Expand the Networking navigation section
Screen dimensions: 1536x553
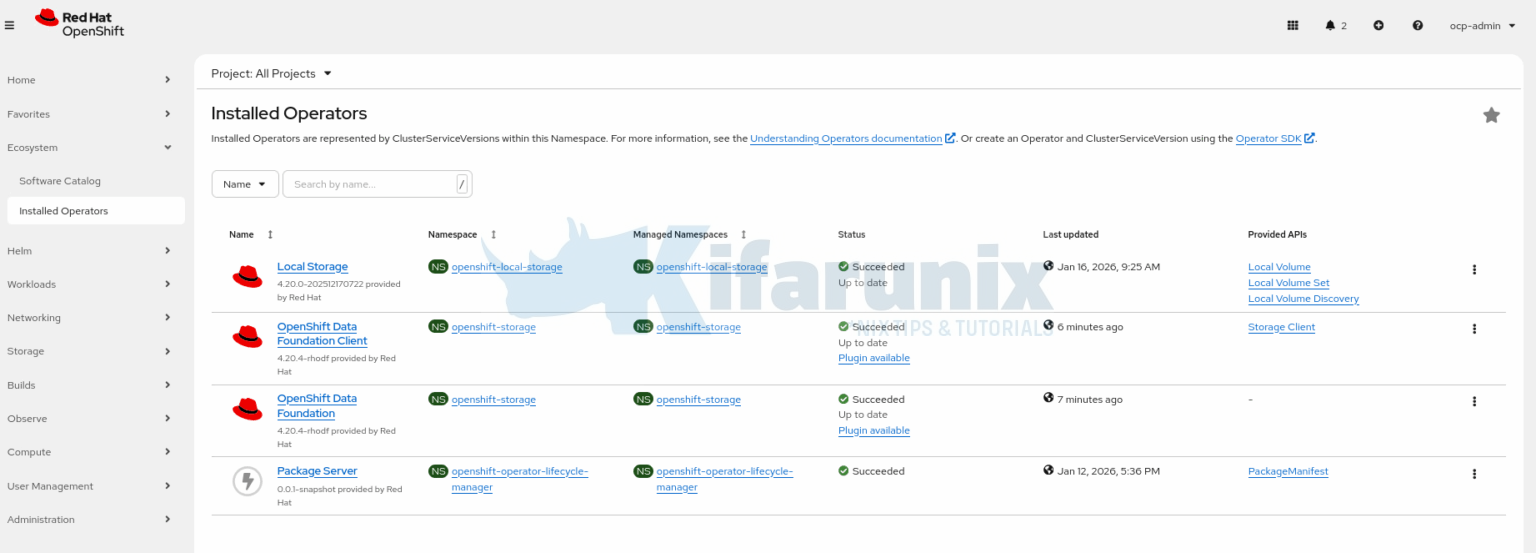click(89, 318)
